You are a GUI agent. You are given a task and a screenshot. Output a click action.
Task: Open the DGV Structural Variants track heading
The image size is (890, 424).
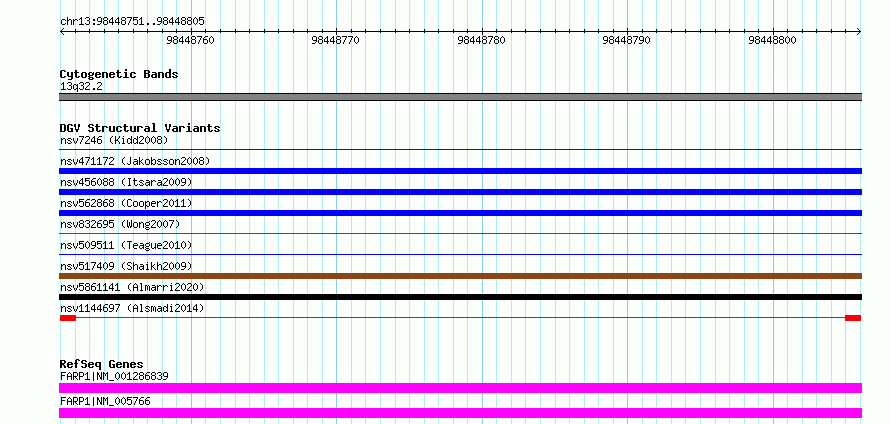pyautogui.click(x=140, y=128)
